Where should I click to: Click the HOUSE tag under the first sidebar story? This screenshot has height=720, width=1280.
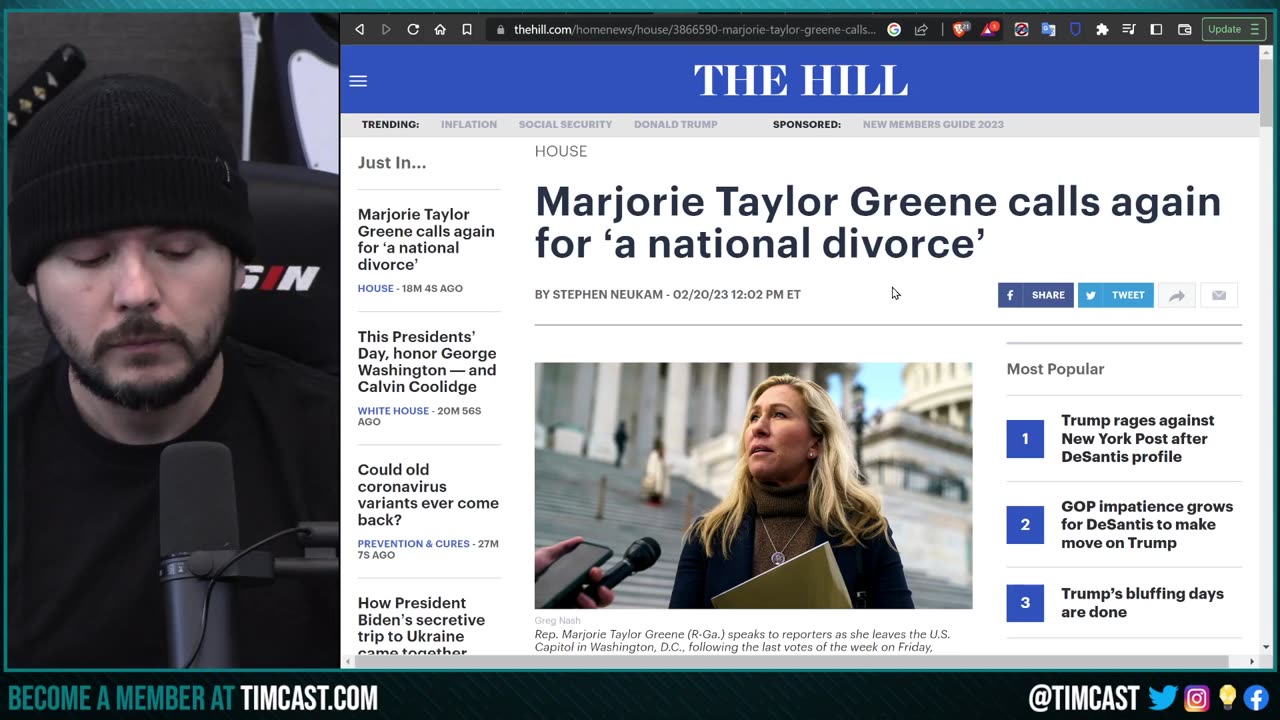coord(376,288)
